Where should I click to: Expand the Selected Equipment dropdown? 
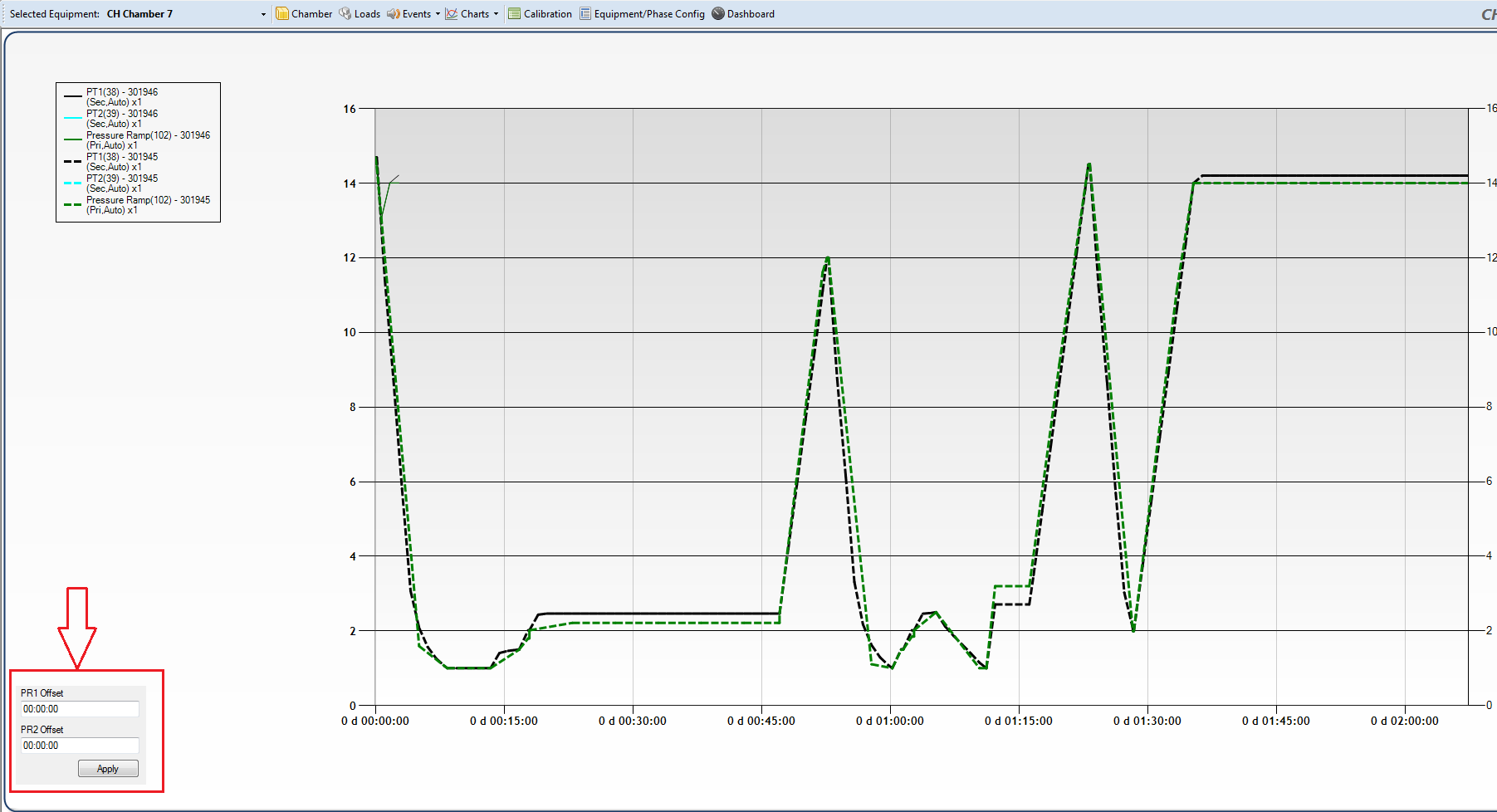coord(263,14)
